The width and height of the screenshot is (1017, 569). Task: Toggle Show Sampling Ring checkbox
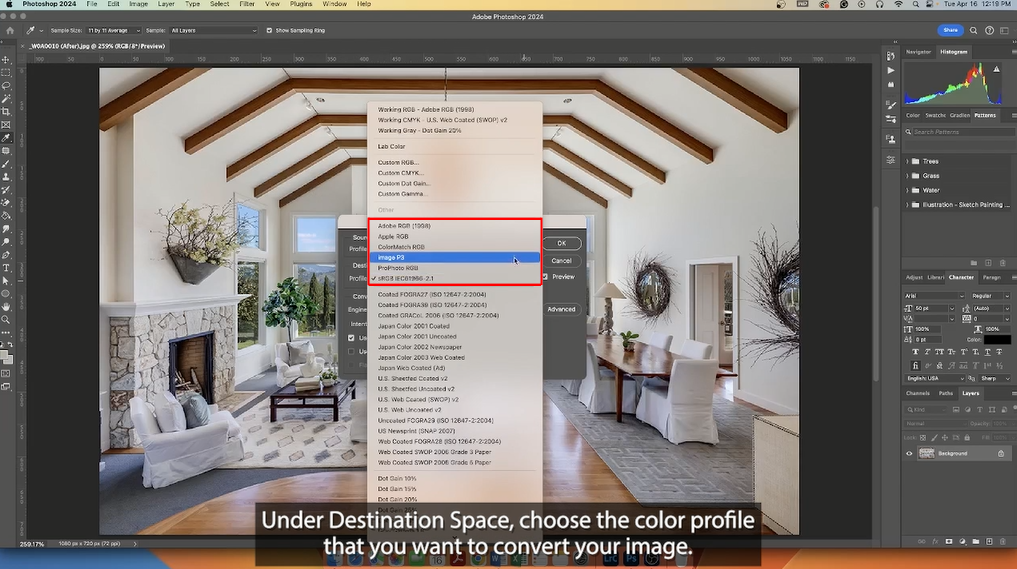tap(269, 30)
